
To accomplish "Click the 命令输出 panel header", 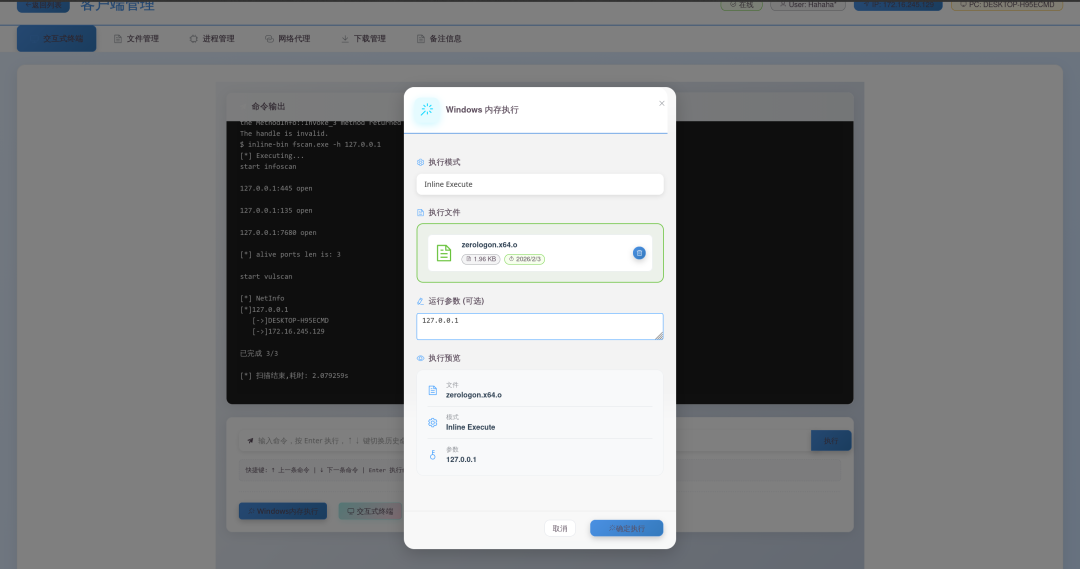I will [x=540, y=107].
